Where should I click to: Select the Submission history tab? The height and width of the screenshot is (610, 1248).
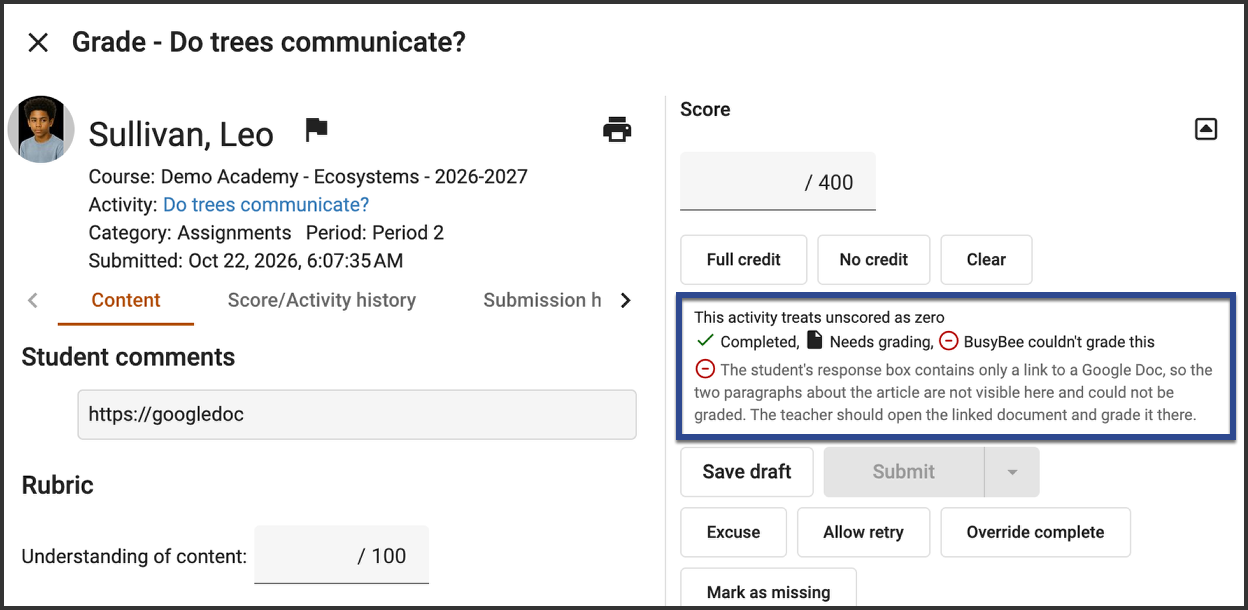[x=542, y=300]
